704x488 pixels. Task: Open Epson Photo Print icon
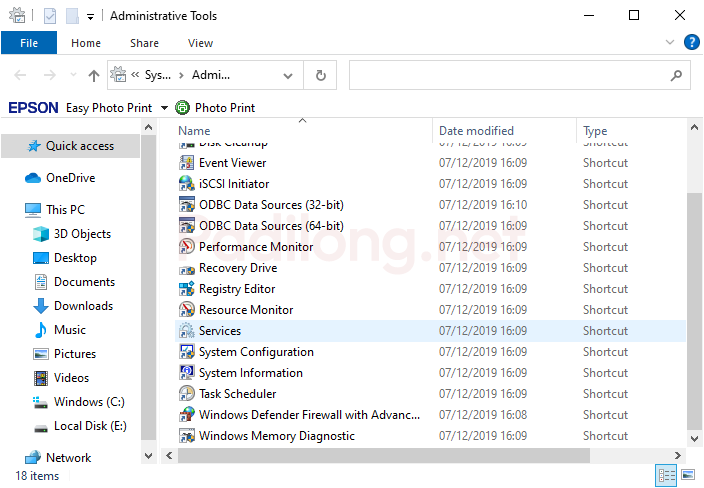pyautogui.click(x=182, y=108)
